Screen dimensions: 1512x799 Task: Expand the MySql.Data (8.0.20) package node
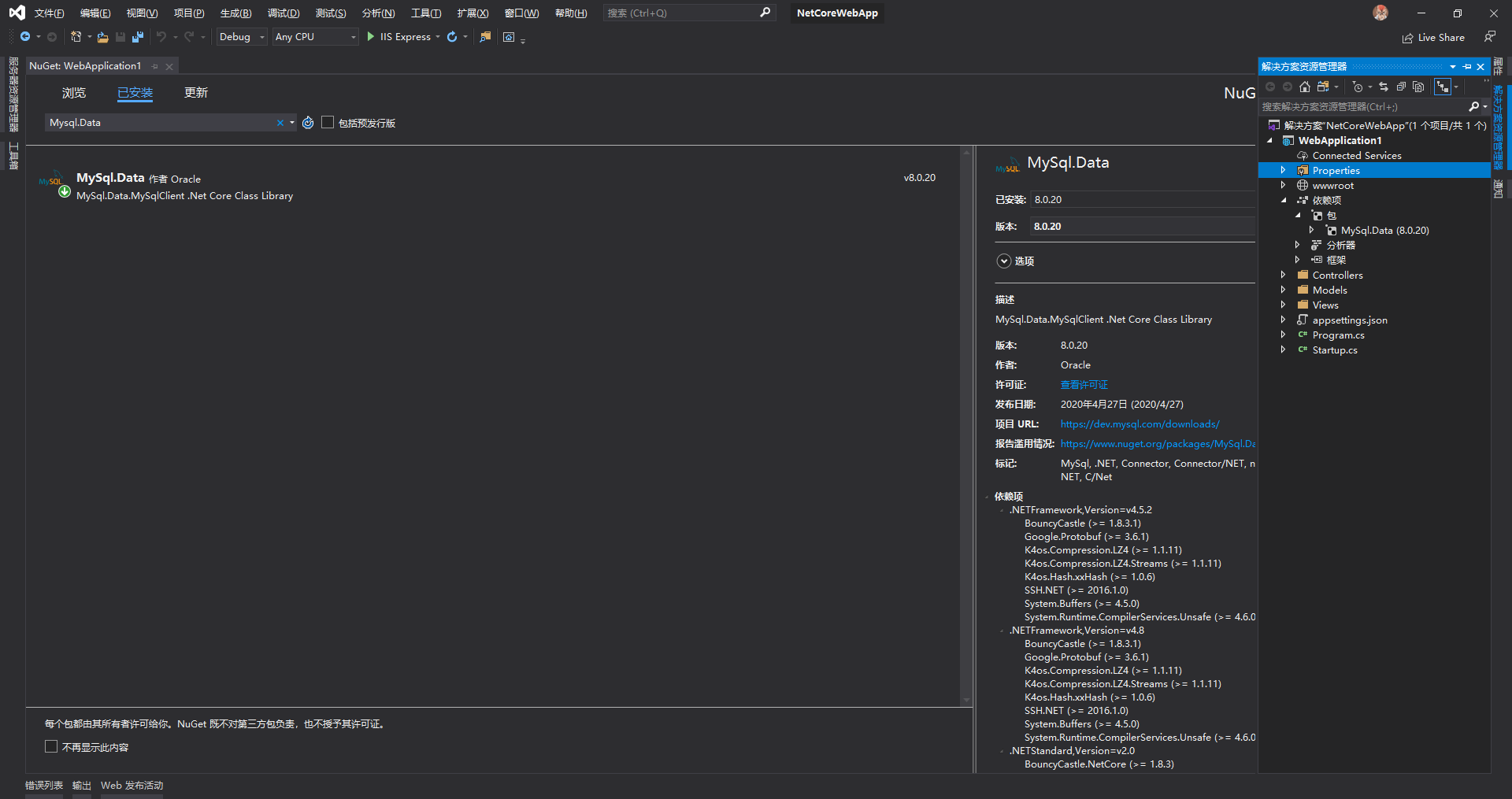click(1311, 230)
